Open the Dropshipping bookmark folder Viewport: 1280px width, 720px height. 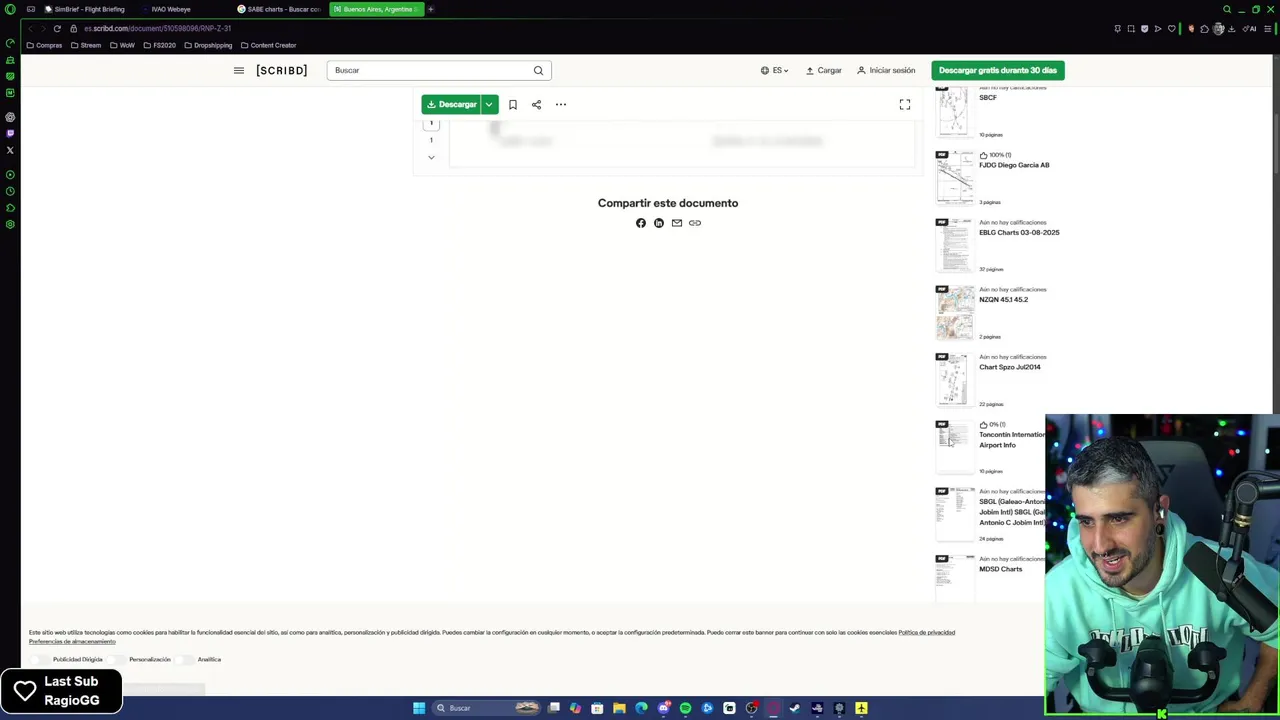coord(208,45)
